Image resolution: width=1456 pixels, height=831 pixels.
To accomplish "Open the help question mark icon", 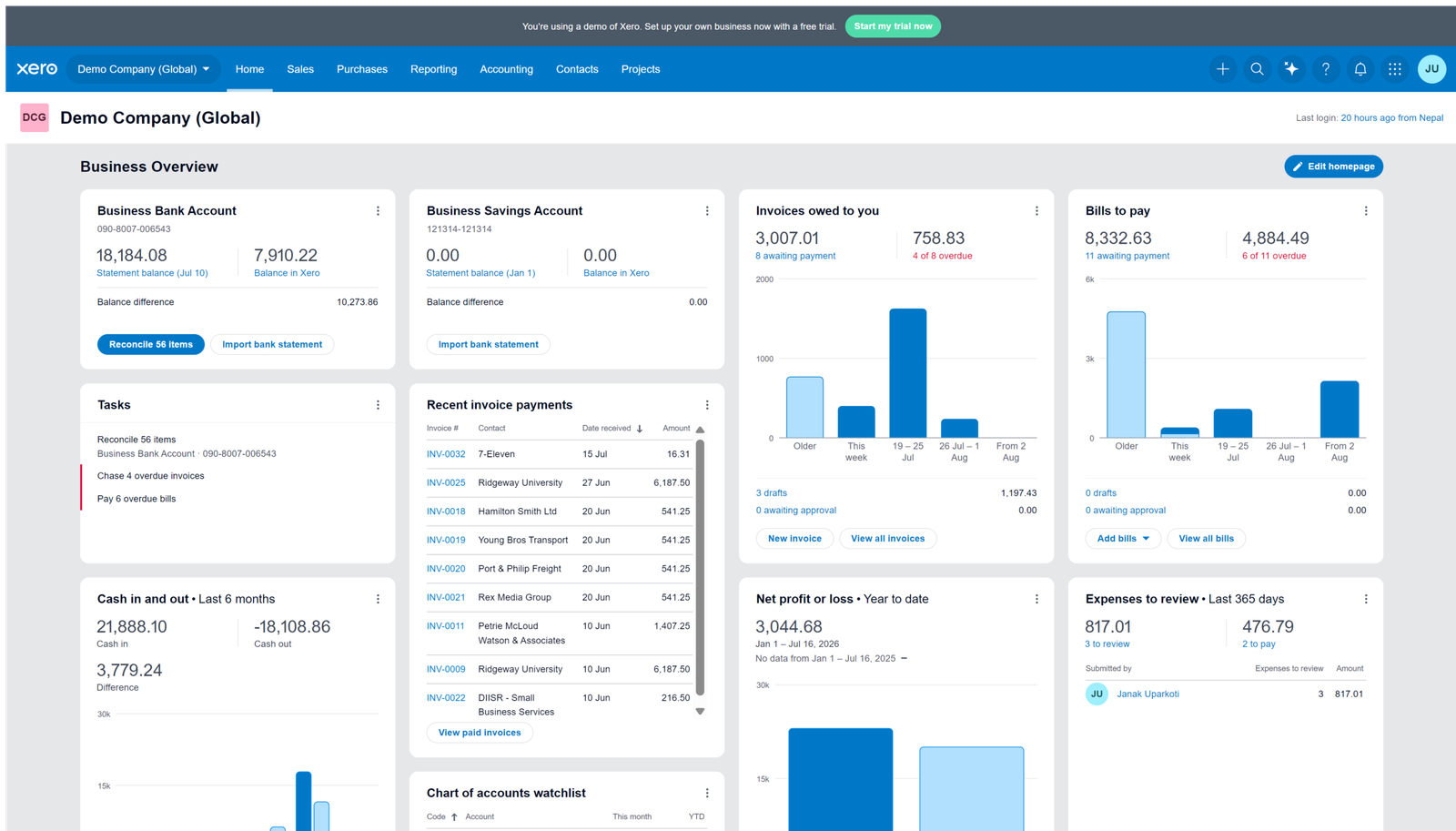I will [x=1326, y=69].
